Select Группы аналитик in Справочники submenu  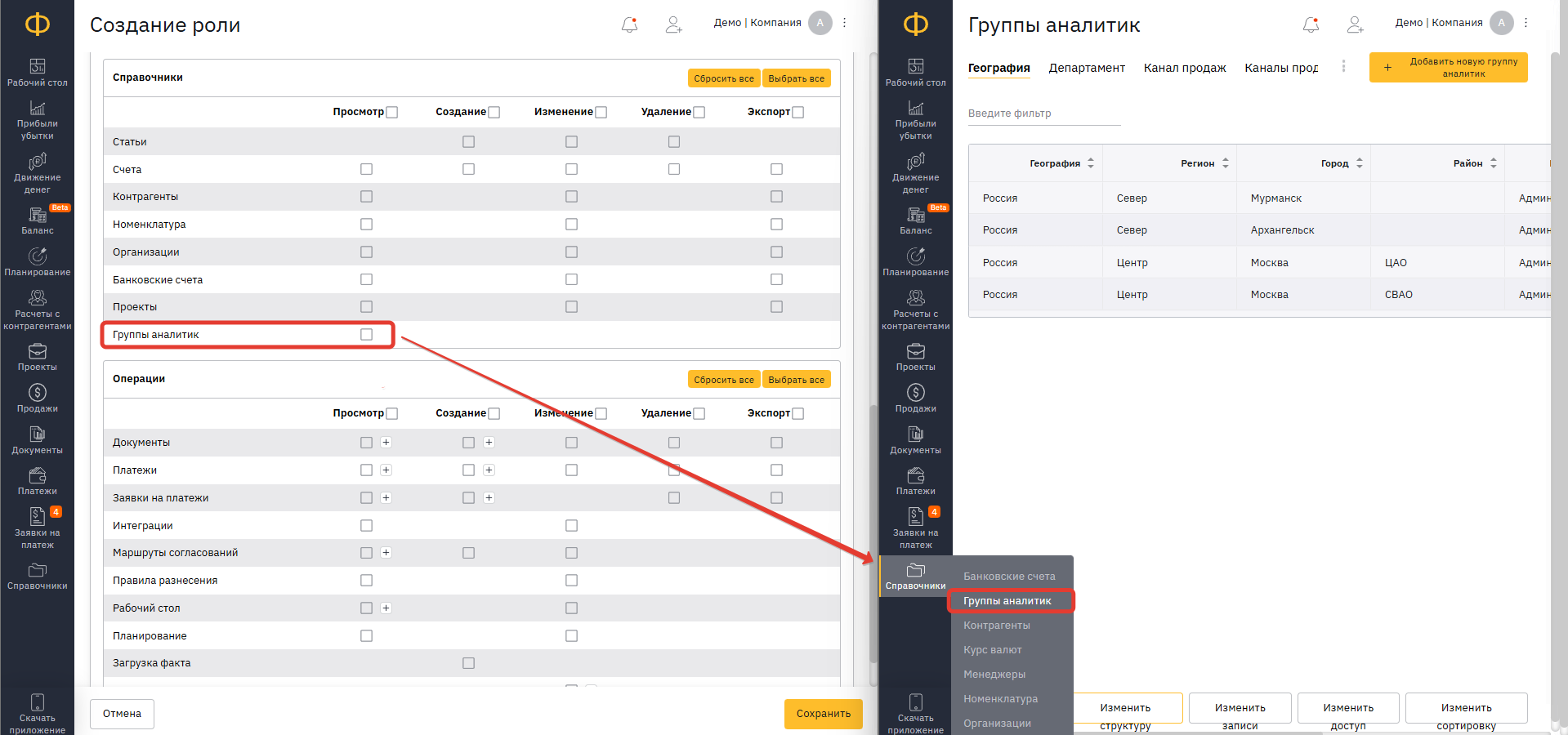point(1007,601)
